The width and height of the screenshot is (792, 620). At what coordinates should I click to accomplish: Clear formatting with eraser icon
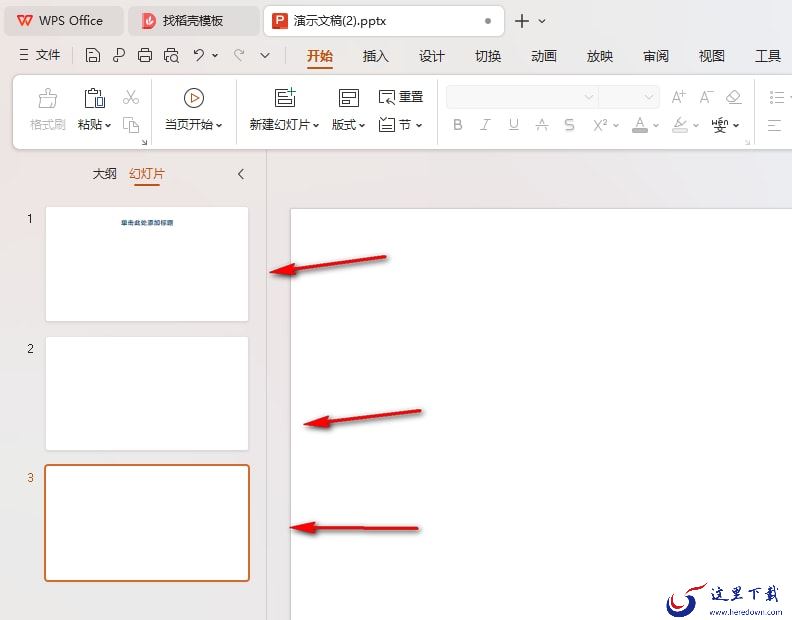point(733,97)
